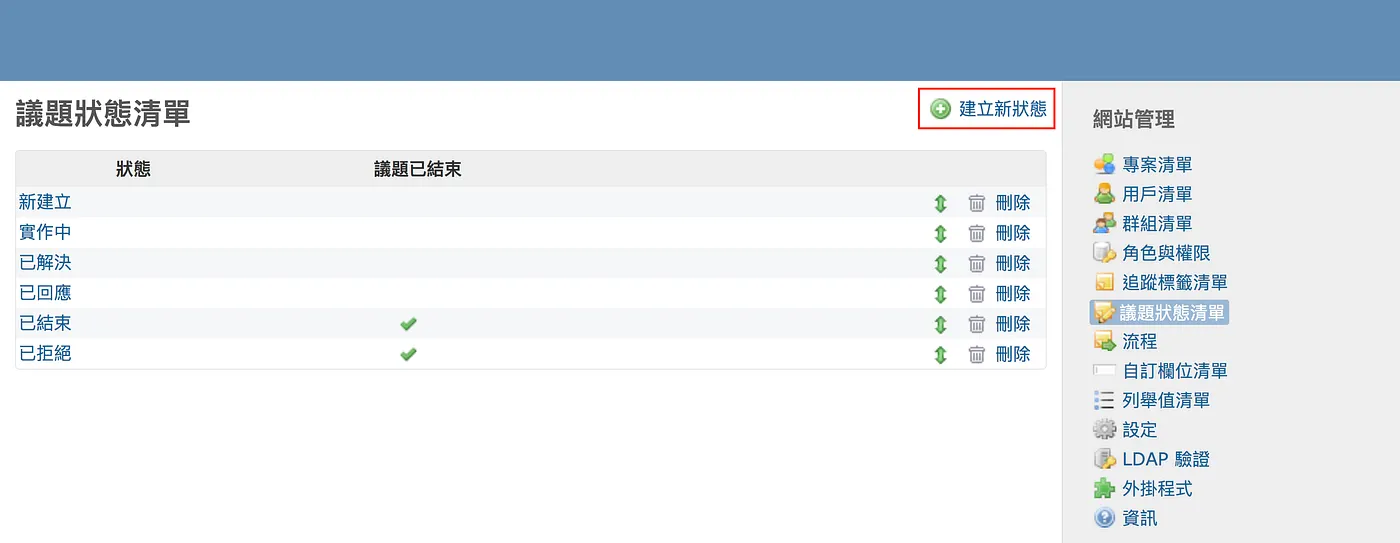Go to 角色與權限 in the admin menu
1400x543 pixels.
pos(1166,253)
